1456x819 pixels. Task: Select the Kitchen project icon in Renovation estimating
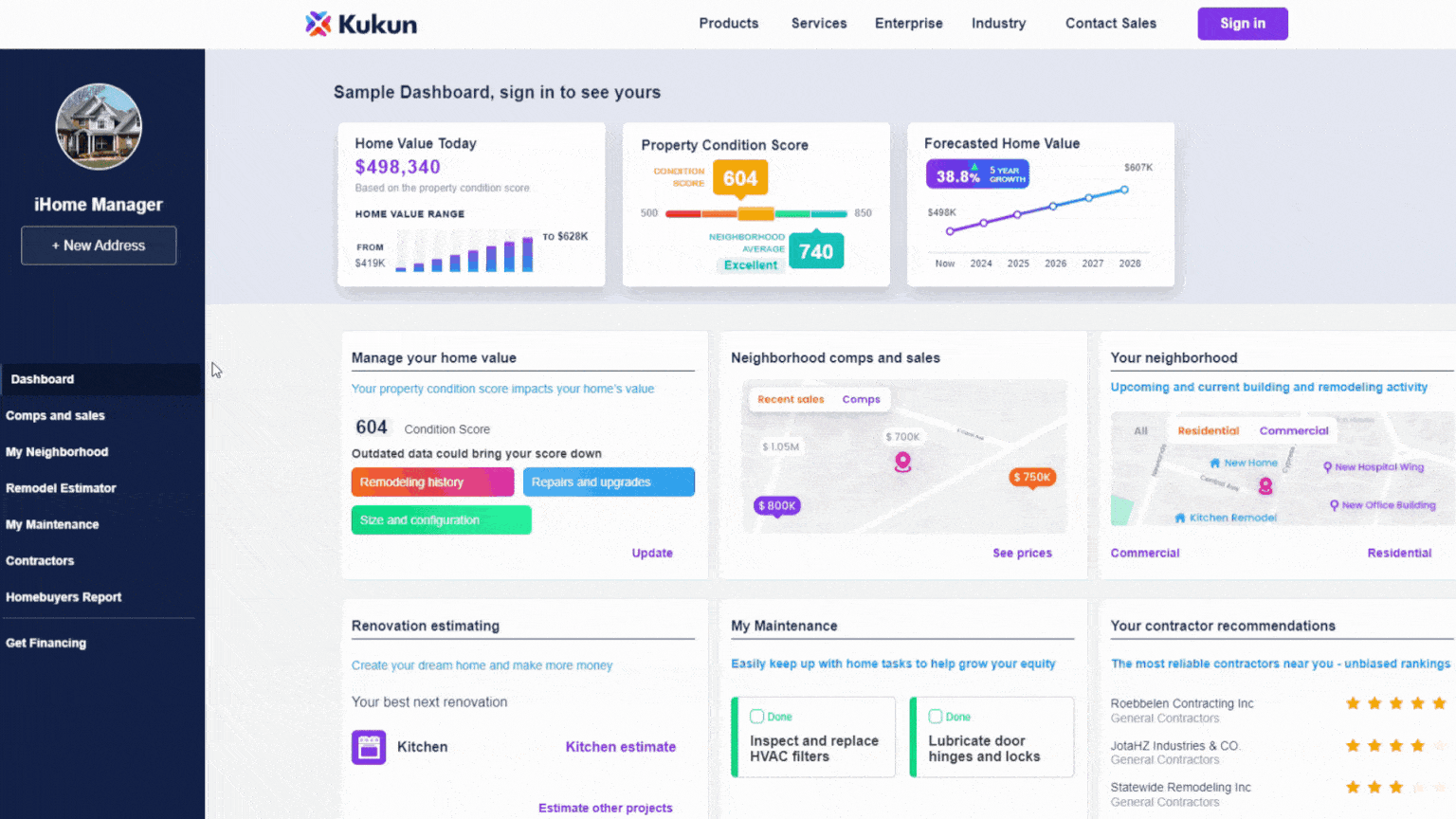[369, 747]
